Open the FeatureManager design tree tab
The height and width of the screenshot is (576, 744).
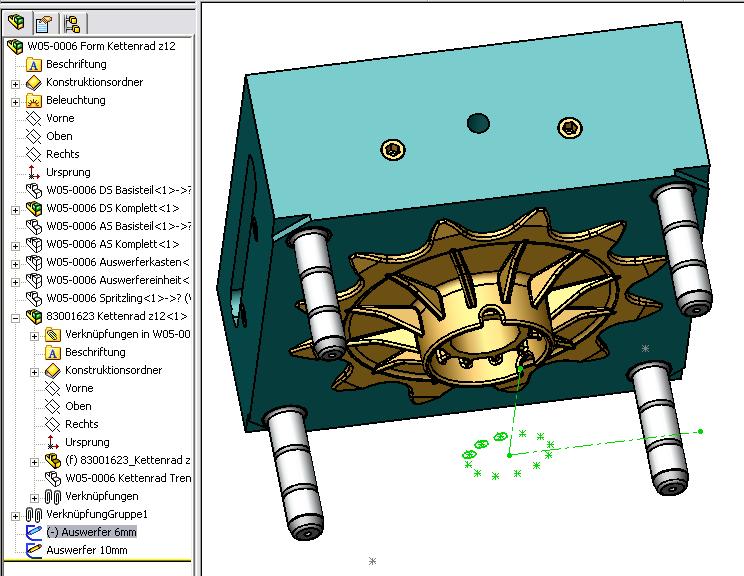[x=16, y=22]
